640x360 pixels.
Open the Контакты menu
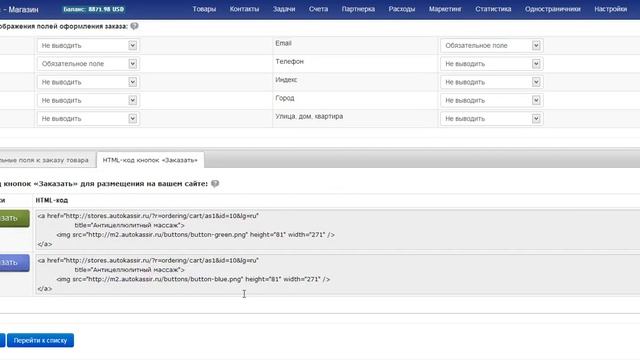244,9
